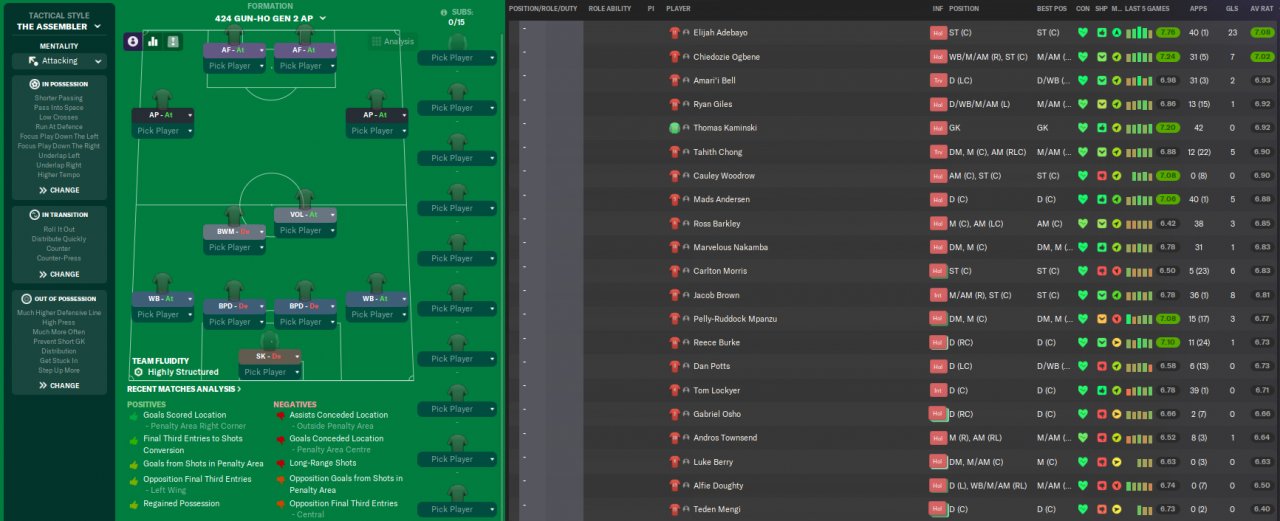Open the Attacking mentality dropdown
Viewport: 1280px width, 521px height.
click(59, 61)
